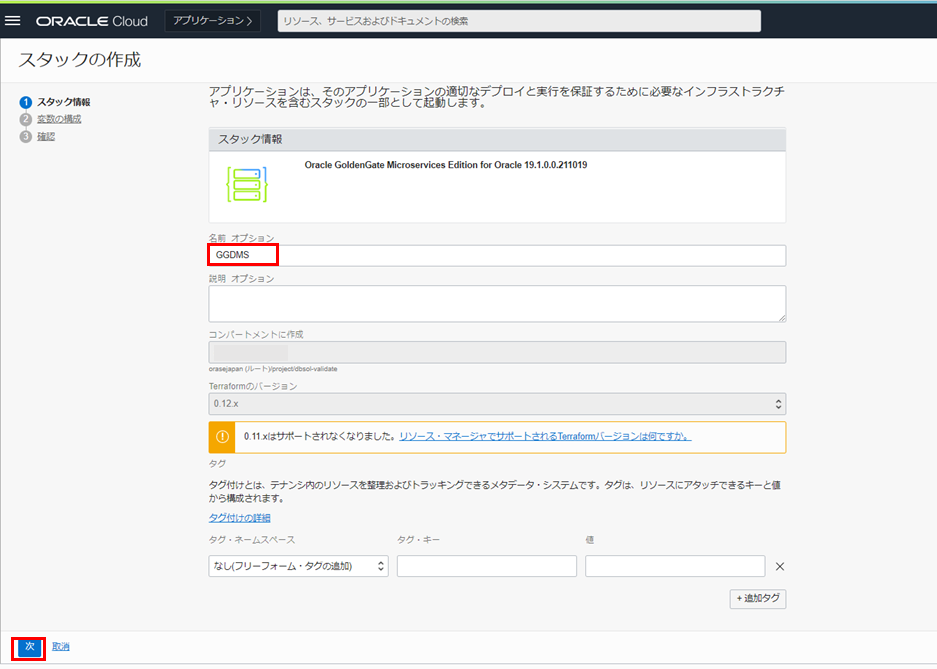937x669 pixels.
Task: Go to step 2 変数の構成
Action: (59, 119)
